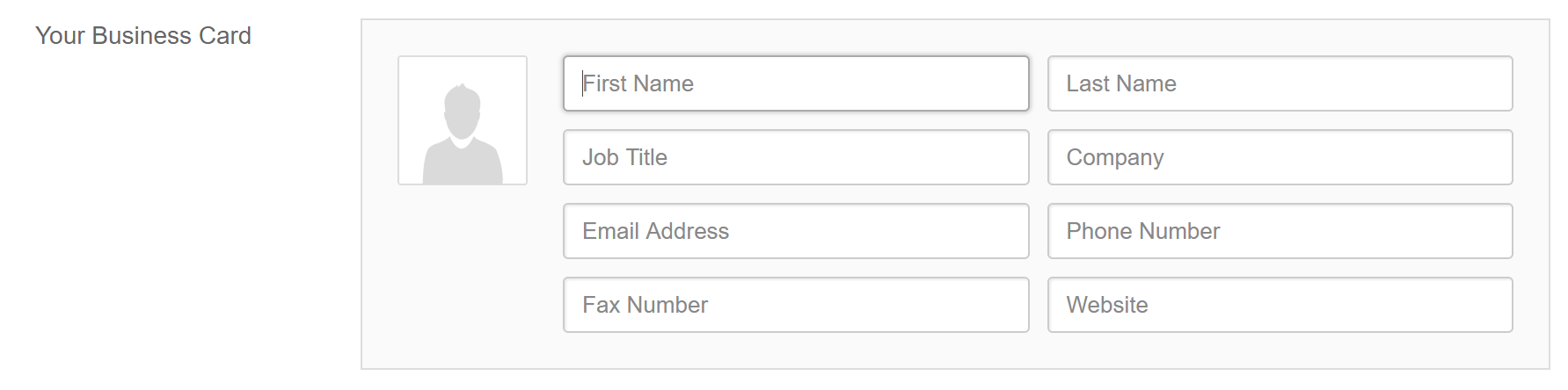This screenshot has width=1568, height=390.
Task: Focus the Fax Number text box
Action: [x=796, y=305]
